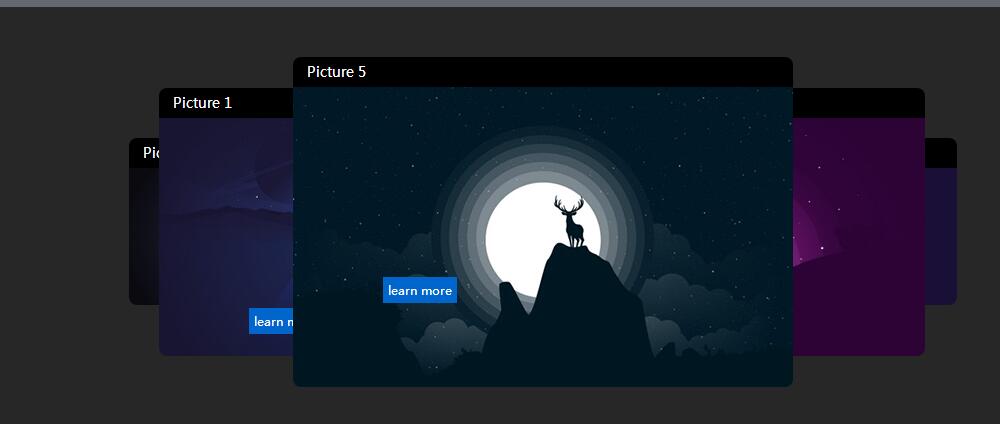This screenshot has width=1000, height=424.
Task: Select the Picture 5 title text
Action: coord(336,72)
